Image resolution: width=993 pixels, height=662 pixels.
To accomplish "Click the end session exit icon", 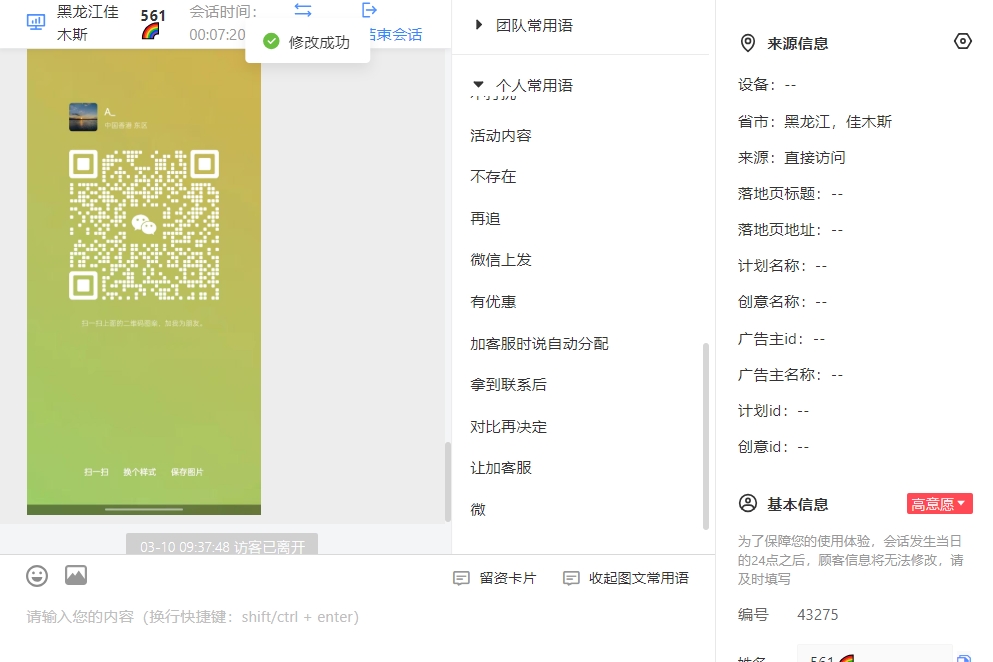I will [x=369, y=10].
